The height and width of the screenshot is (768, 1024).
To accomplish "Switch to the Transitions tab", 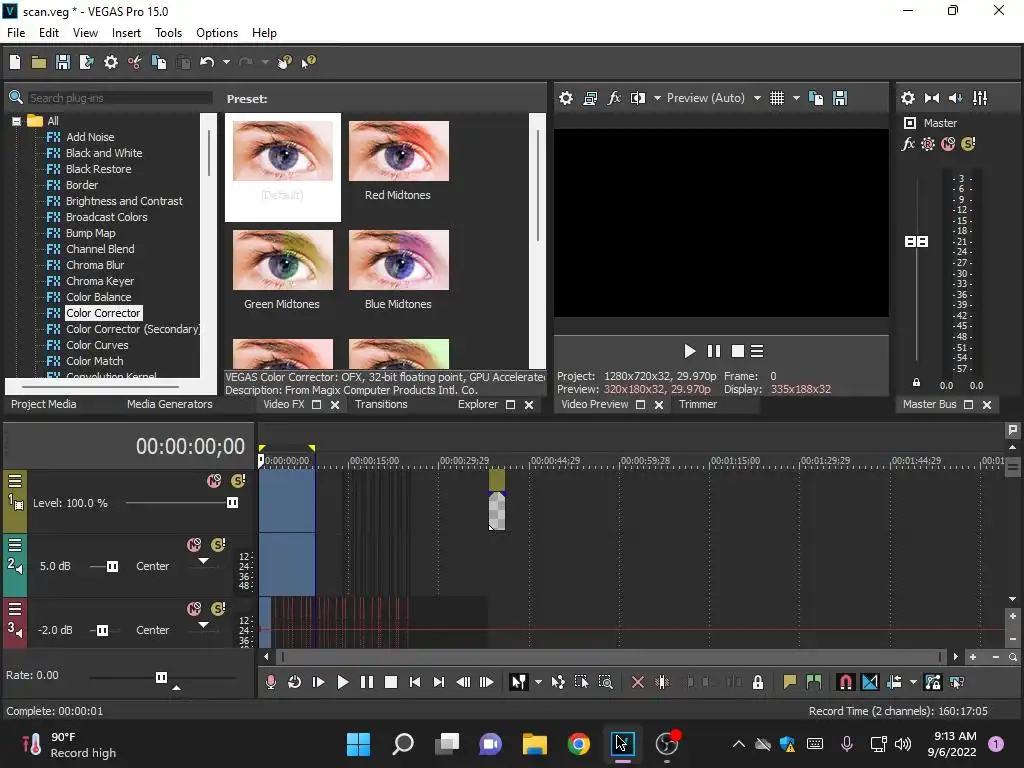I will pyautogui.click(x=381, y=404).
